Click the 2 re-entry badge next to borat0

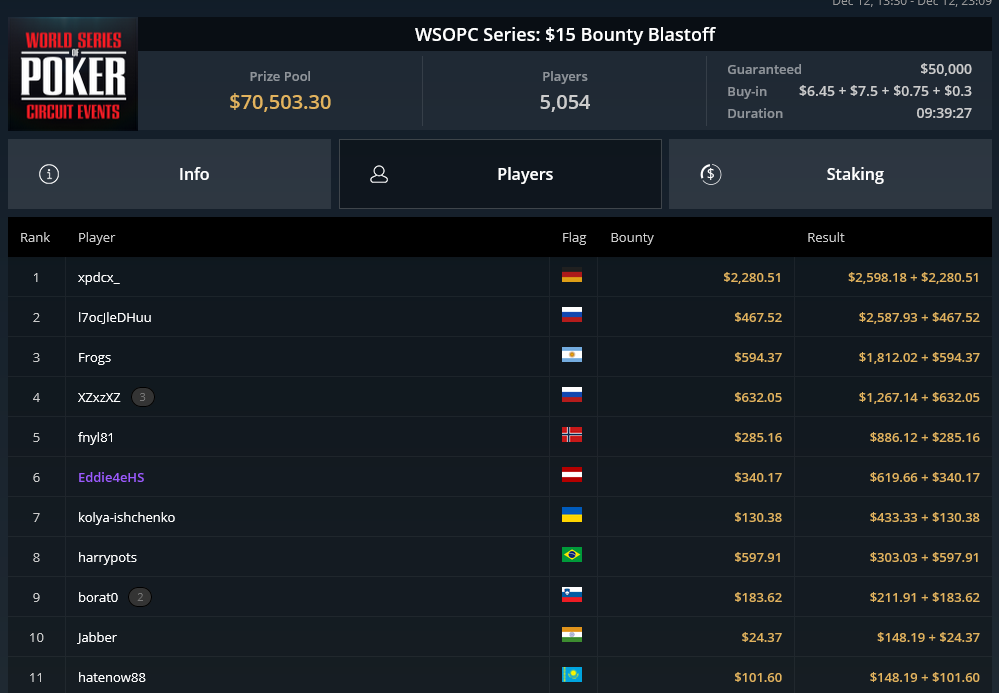tap(140, 597)
